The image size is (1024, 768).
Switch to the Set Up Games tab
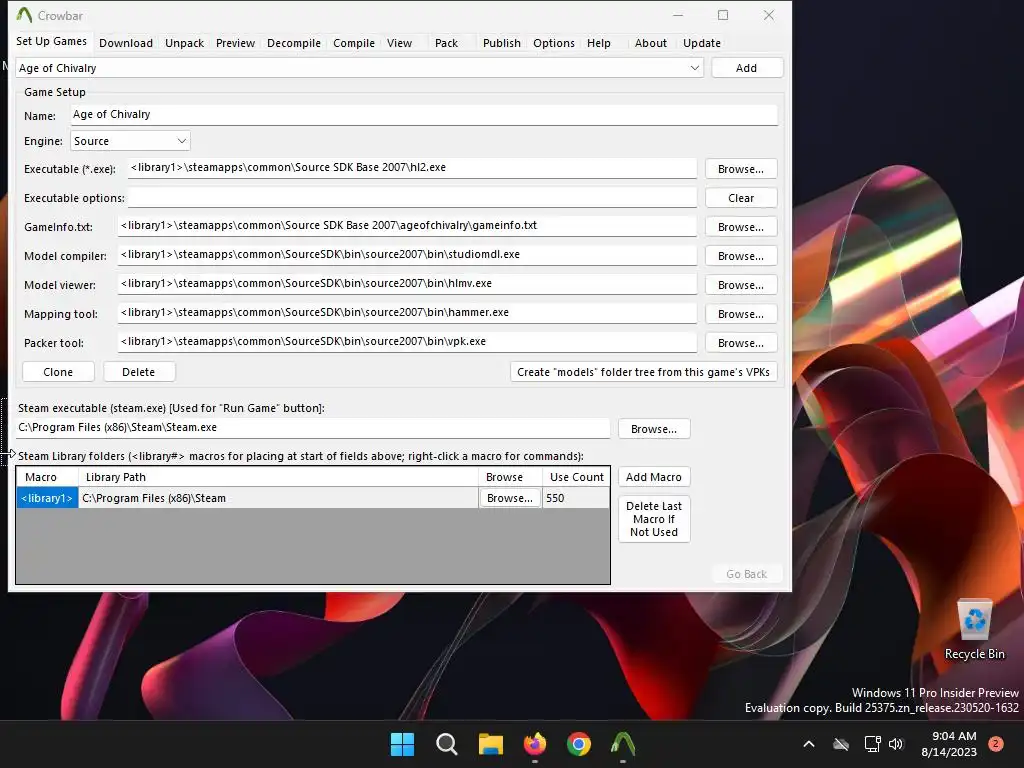[x=51, y=41]
